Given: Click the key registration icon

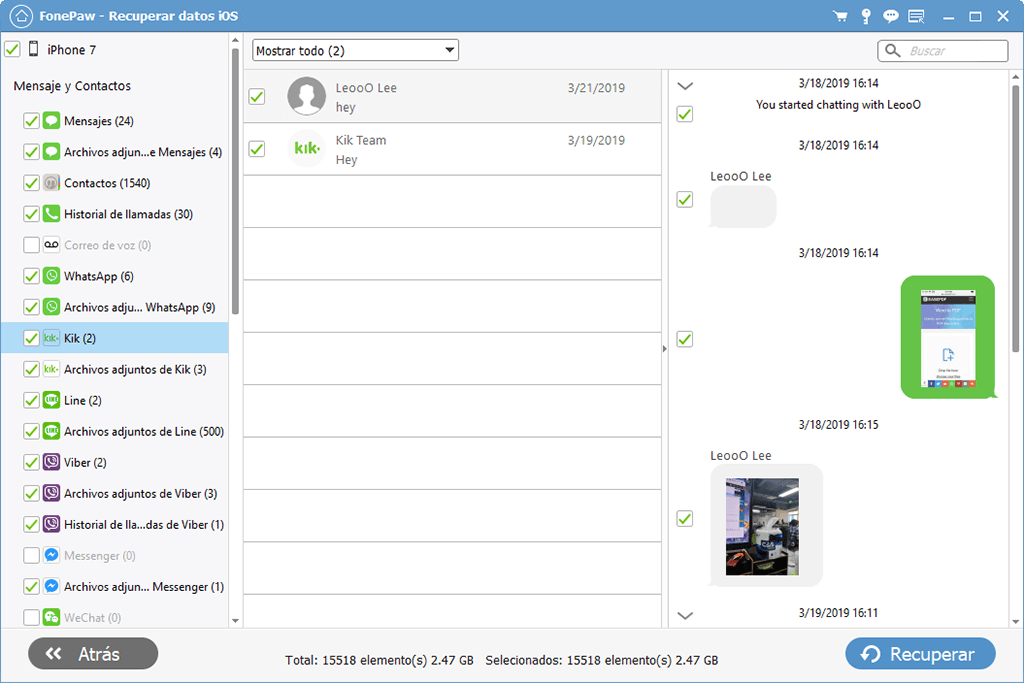Looking at the screenshot, I should 866,16.
